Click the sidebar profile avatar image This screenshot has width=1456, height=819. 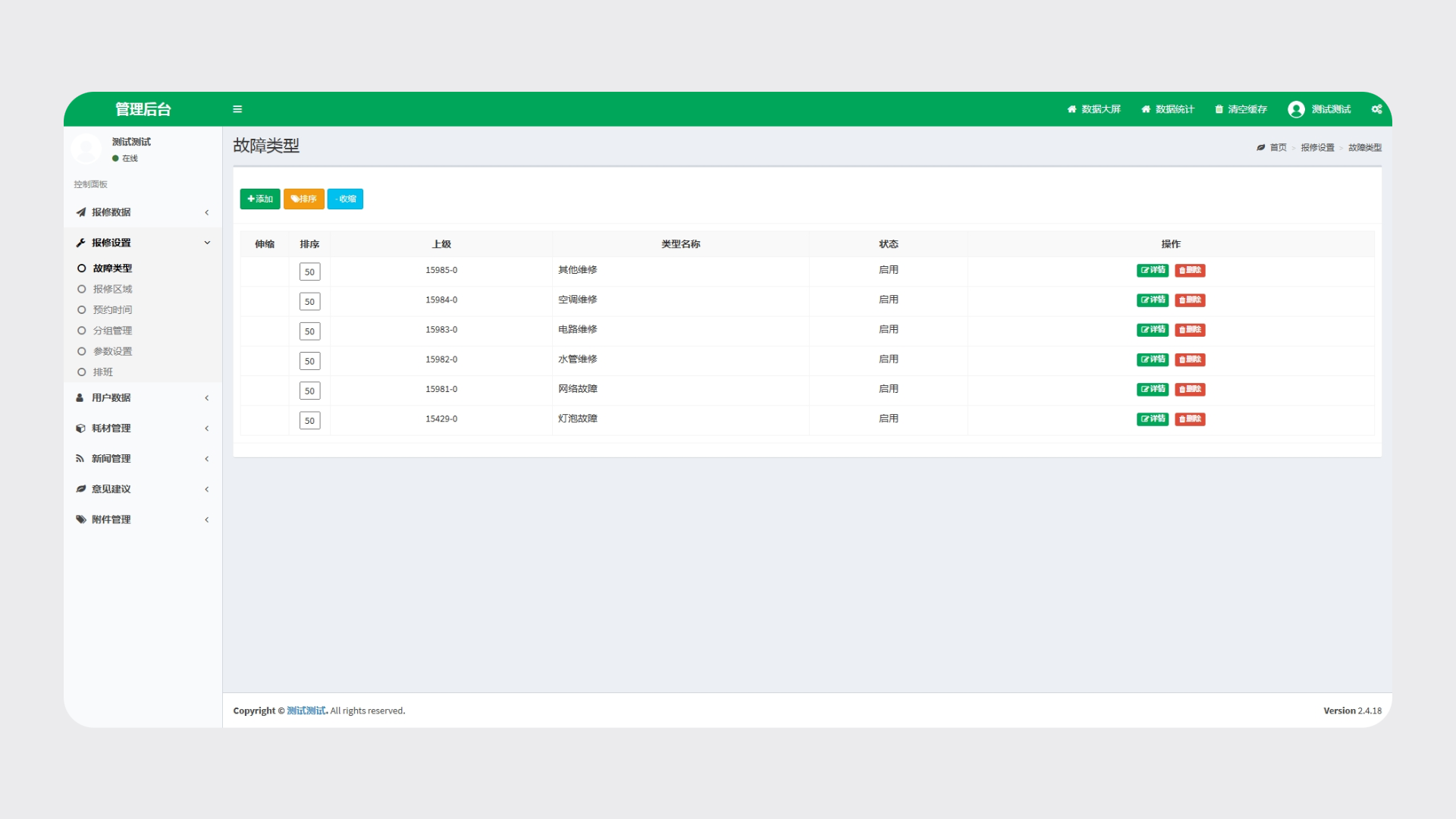(x=86, y=148)
